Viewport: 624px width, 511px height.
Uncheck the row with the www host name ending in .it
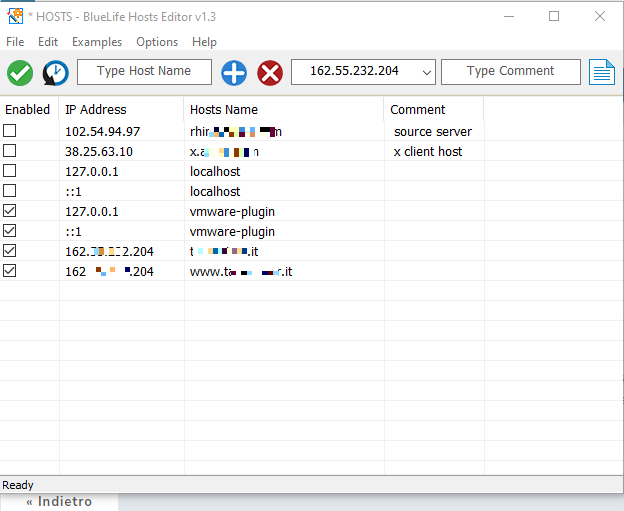point(10,270)
